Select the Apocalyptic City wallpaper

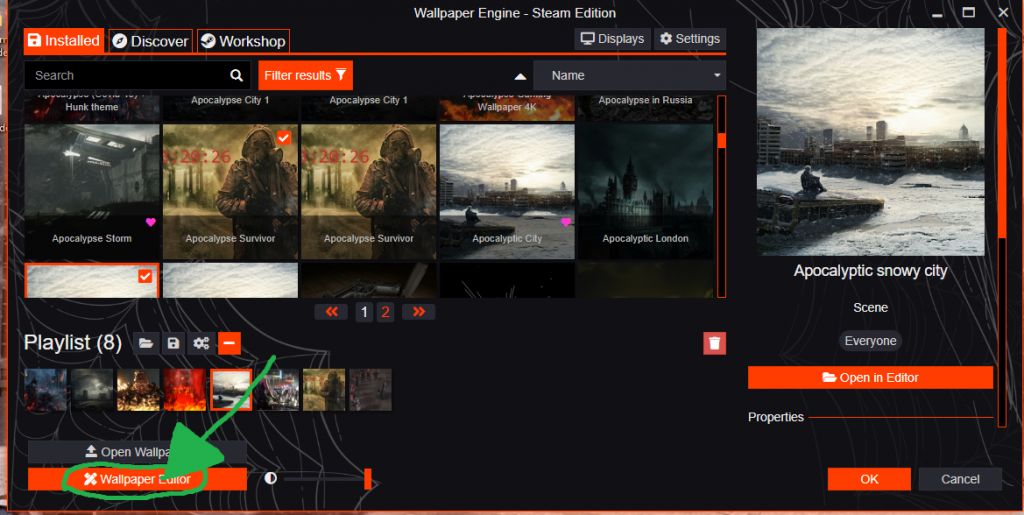click(507, 191)
